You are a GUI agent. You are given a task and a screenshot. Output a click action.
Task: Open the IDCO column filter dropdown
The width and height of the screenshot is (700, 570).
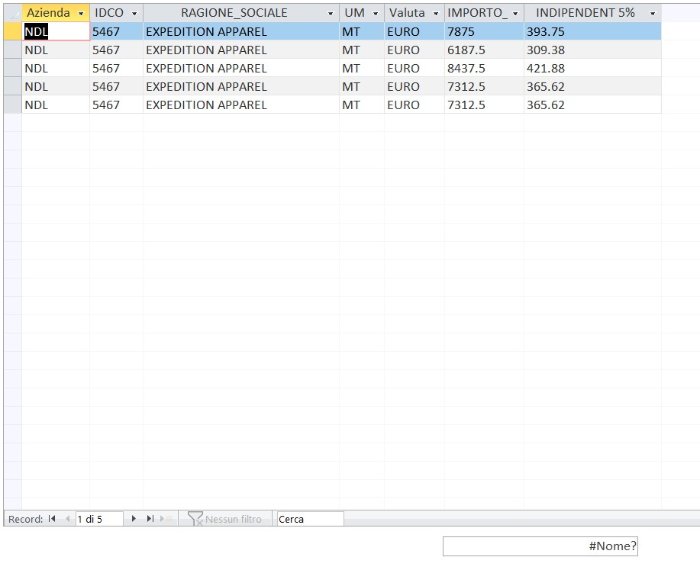[x=134, y=13]
